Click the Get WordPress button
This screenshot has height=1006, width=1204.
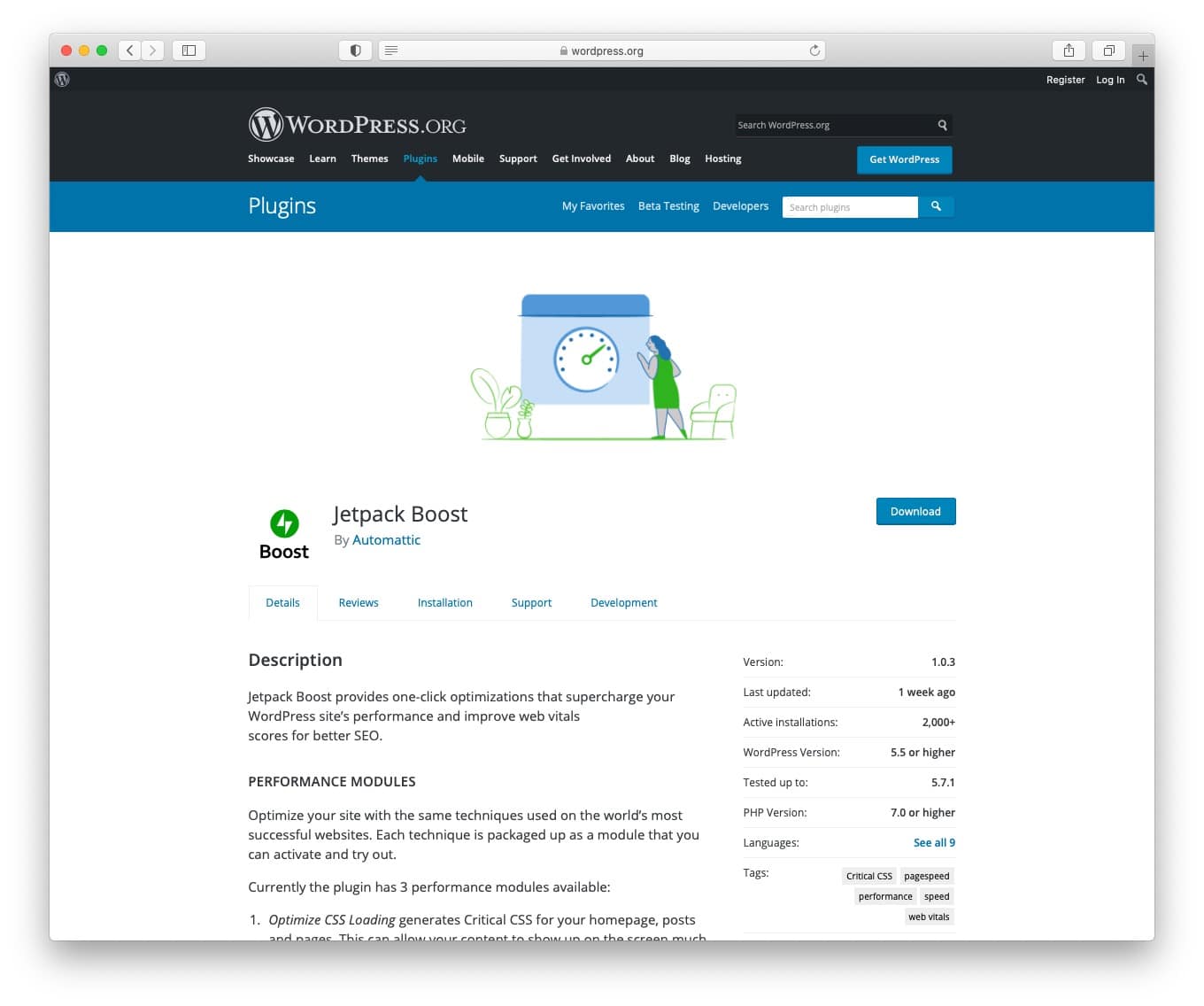pos(904,159)
